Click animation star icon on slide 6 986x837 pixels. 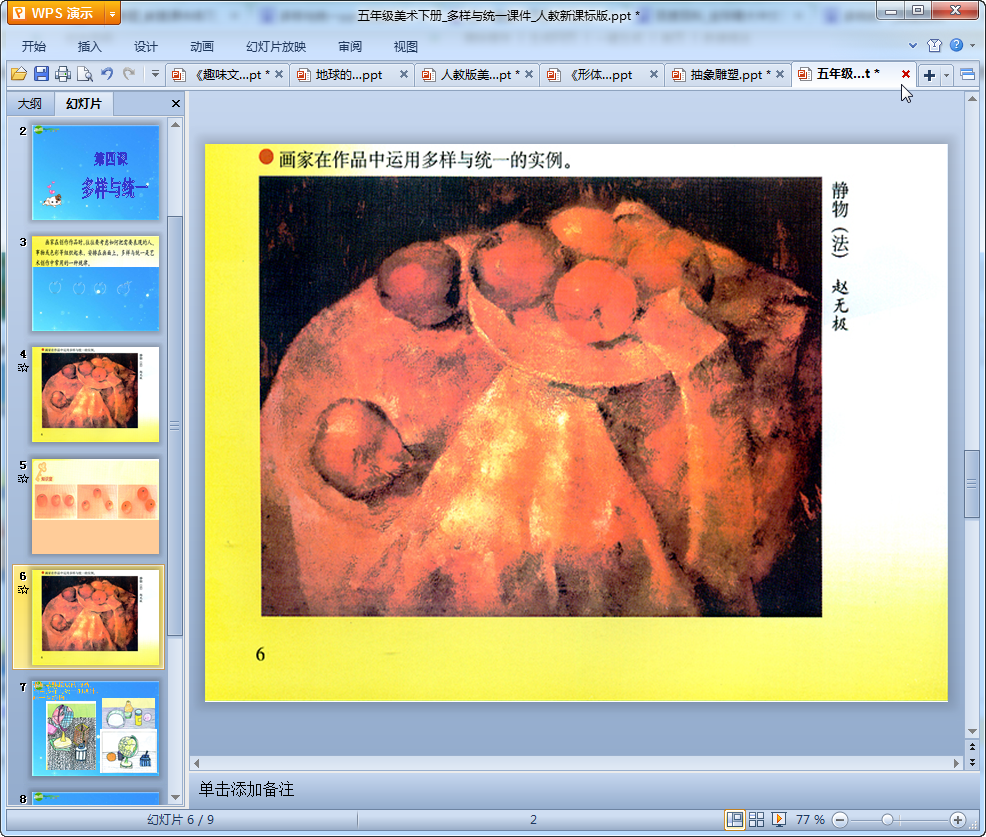pyautogui.click(x=23, y=590)
